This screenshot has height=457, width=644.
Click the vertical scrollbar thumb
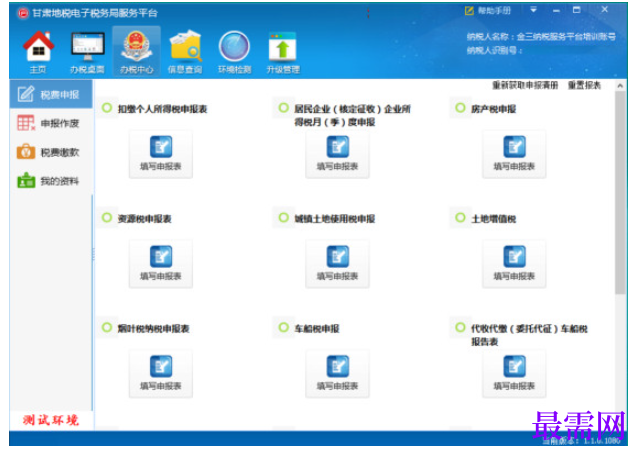coord(621,193)
